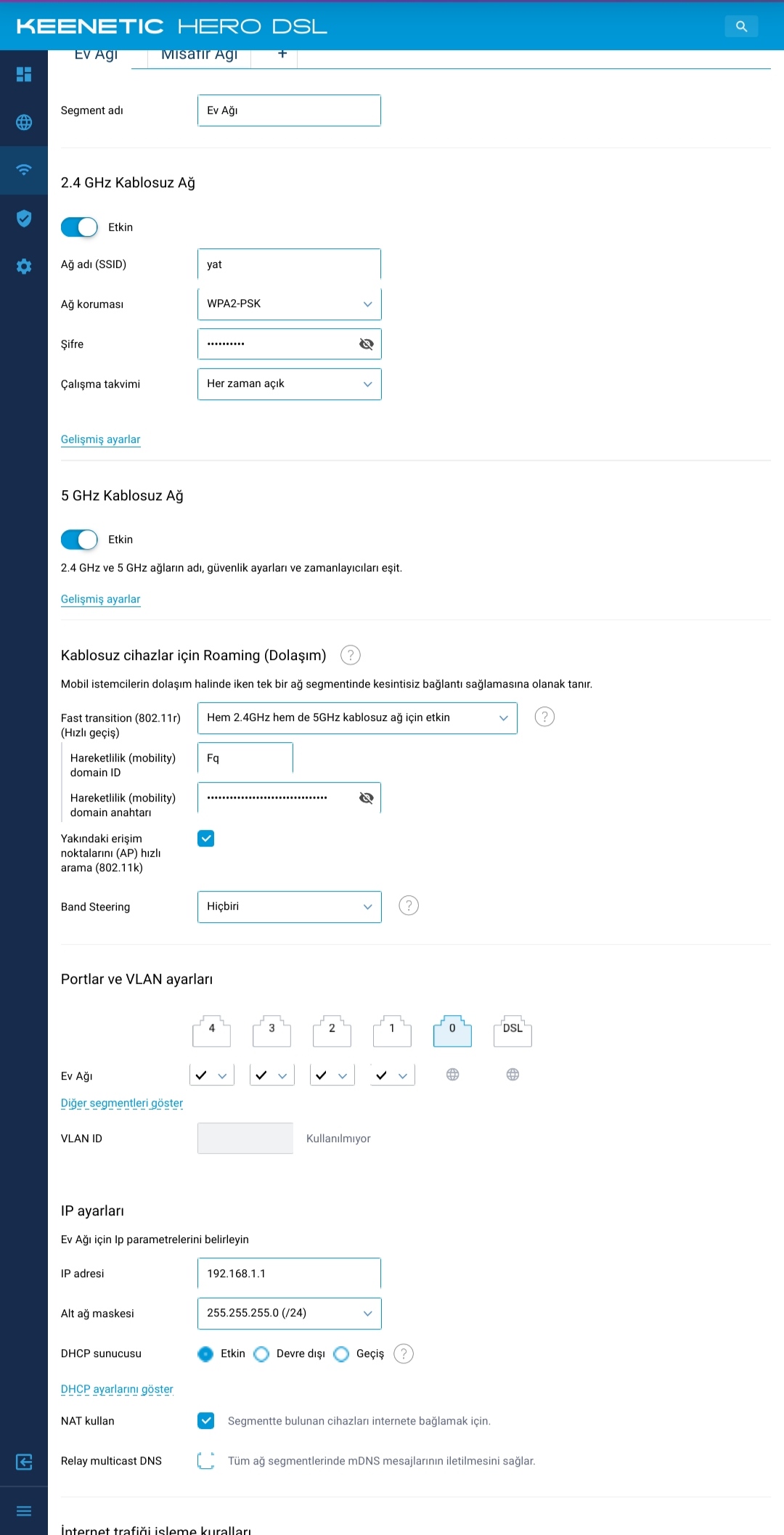Open the Internet globe icon in sidebar
784x1535 pixels.
tap(24, 122)
